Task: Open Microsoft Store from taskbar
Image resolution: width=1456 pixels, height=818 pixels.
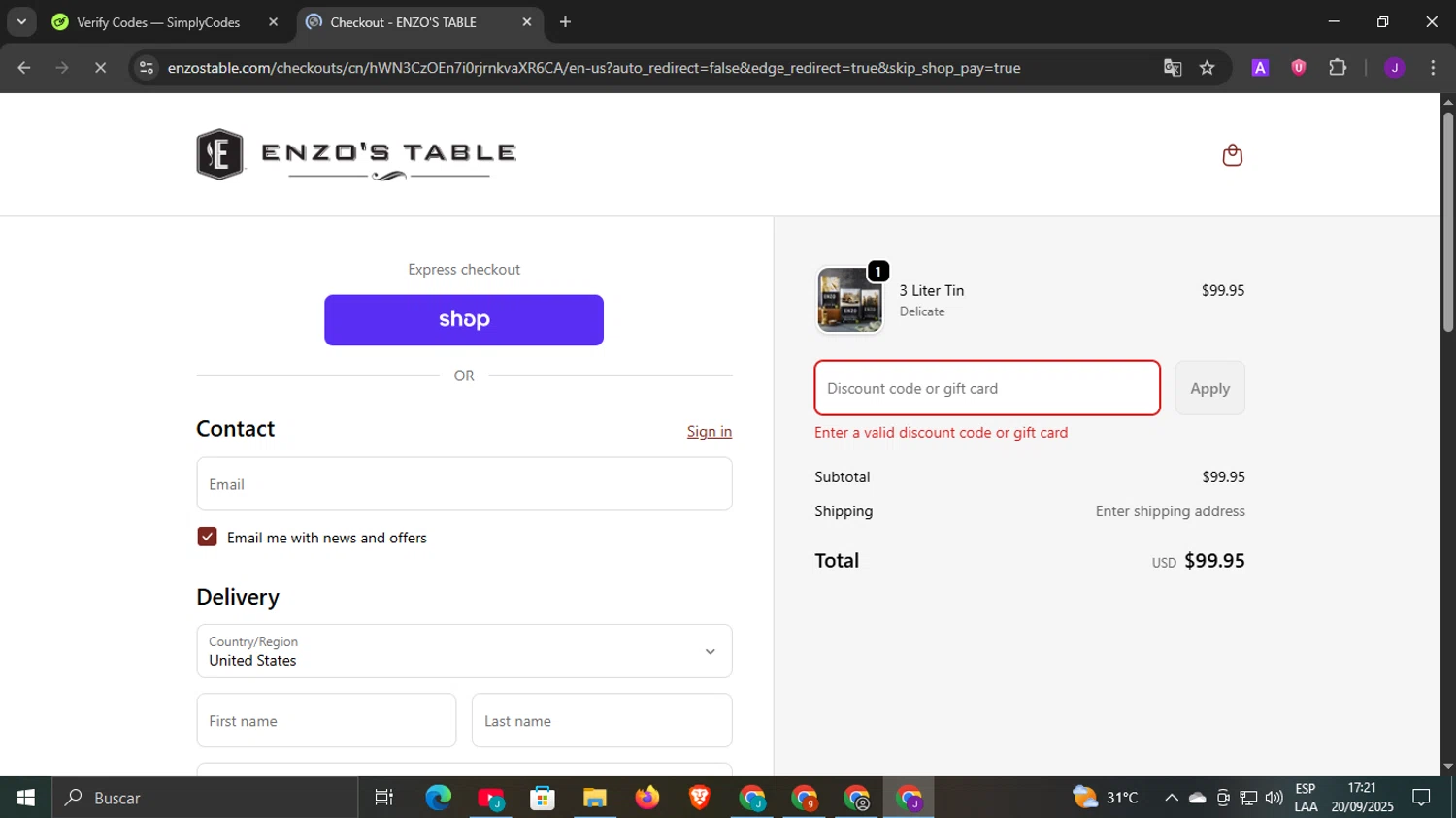Action: point(543,798)
